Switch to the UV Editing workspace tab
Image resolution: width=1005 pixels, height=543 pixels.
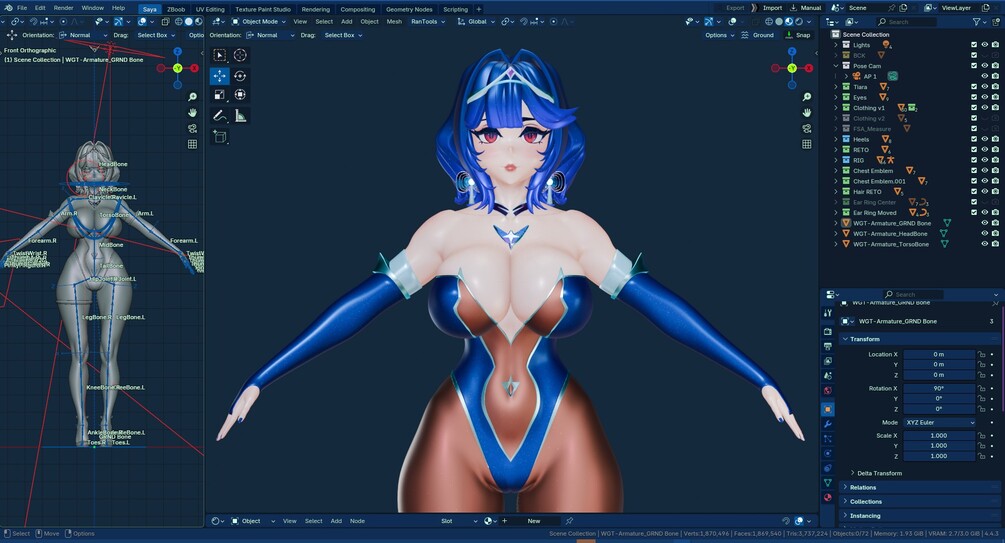pos(210,10)
